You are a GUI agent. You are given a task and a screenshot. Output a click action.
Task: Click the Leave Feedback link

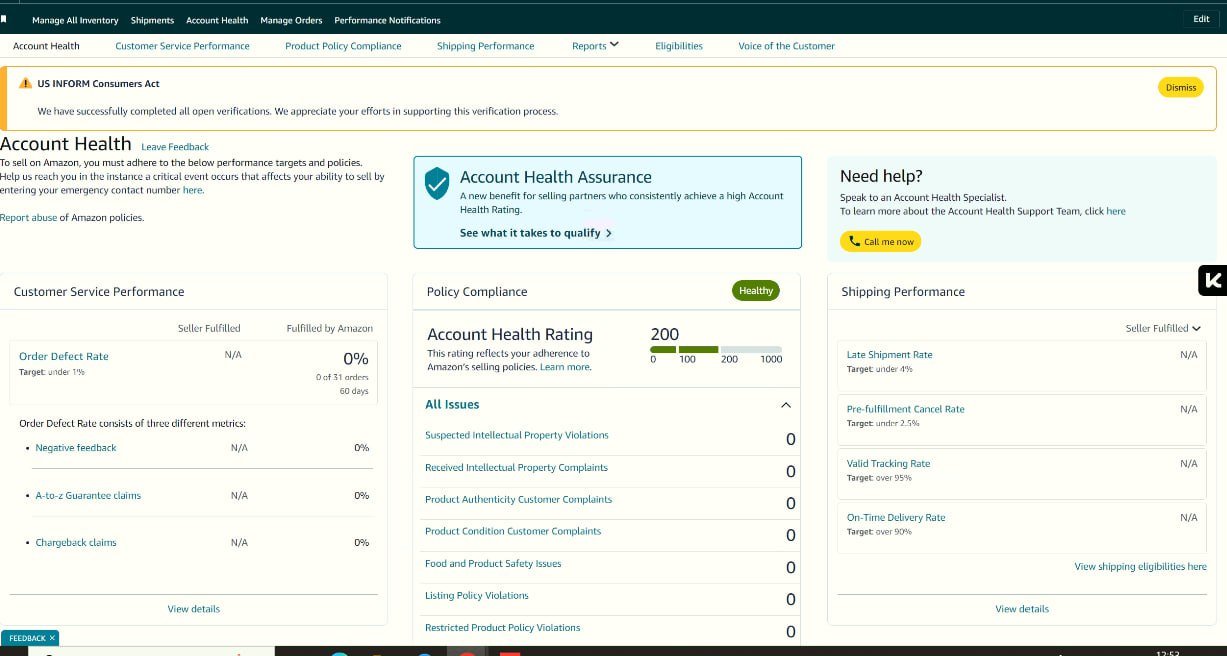(175, 147)
